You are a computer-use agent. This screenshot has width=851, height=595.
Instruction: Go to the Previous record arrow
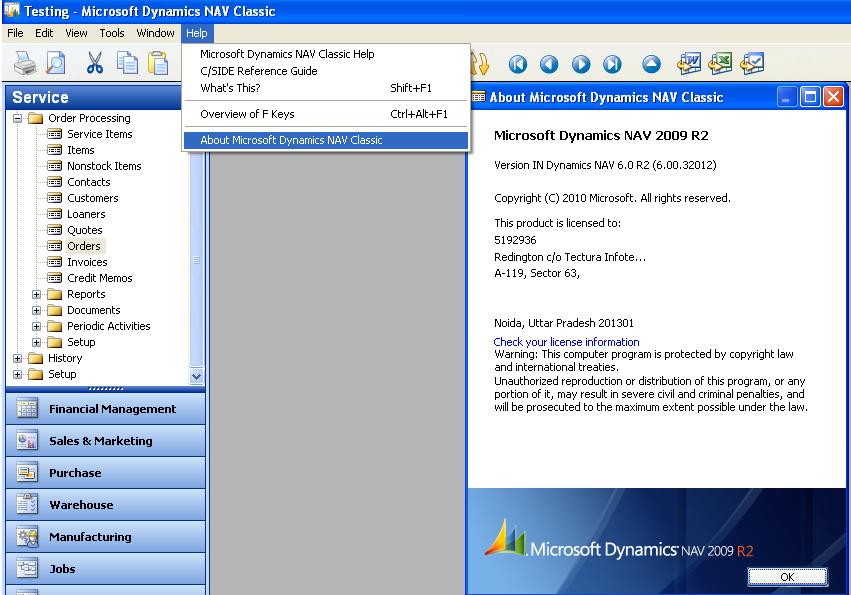[x=549, y=65]
